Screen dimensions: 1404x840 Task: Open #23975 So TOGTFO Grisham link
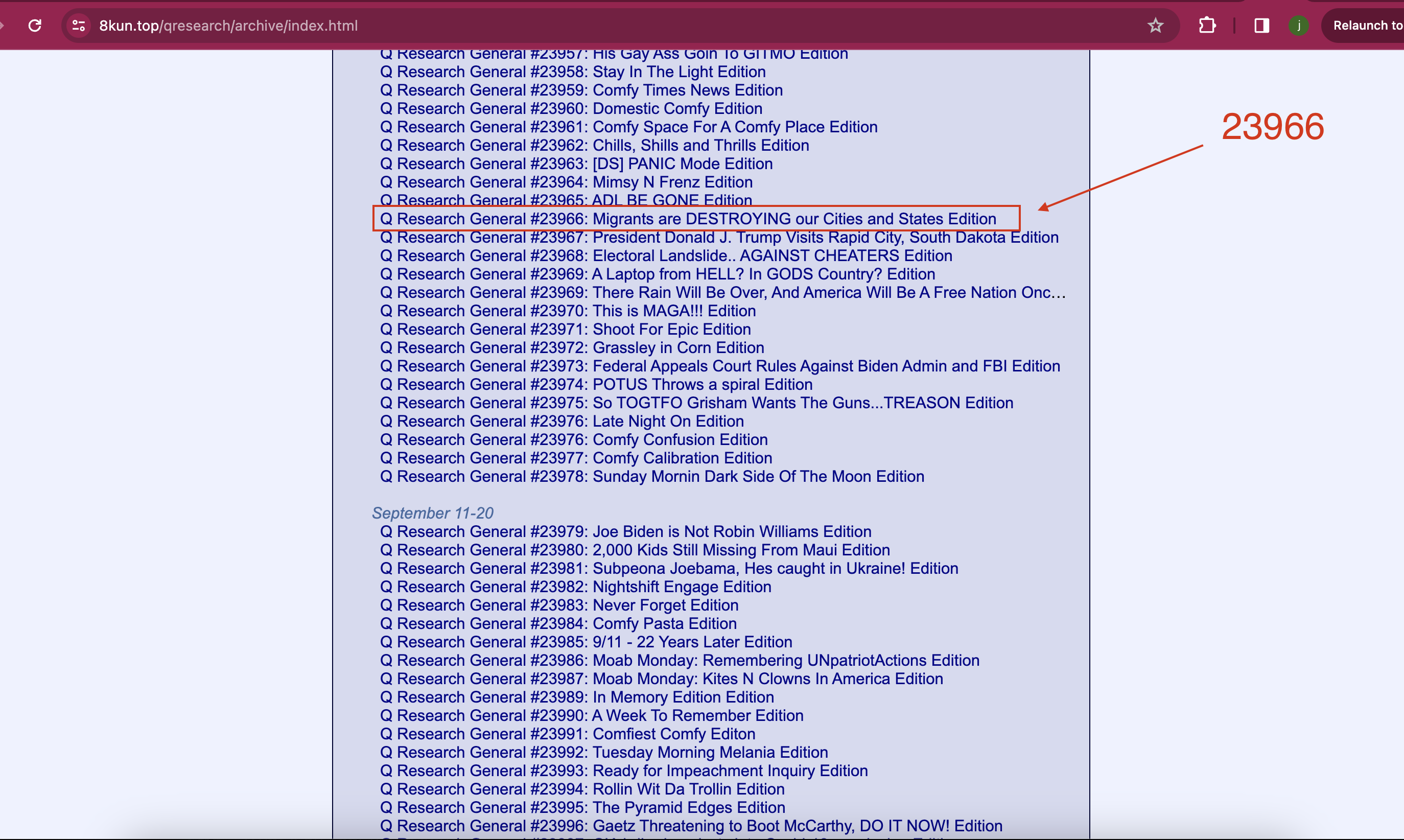[696, 403]
